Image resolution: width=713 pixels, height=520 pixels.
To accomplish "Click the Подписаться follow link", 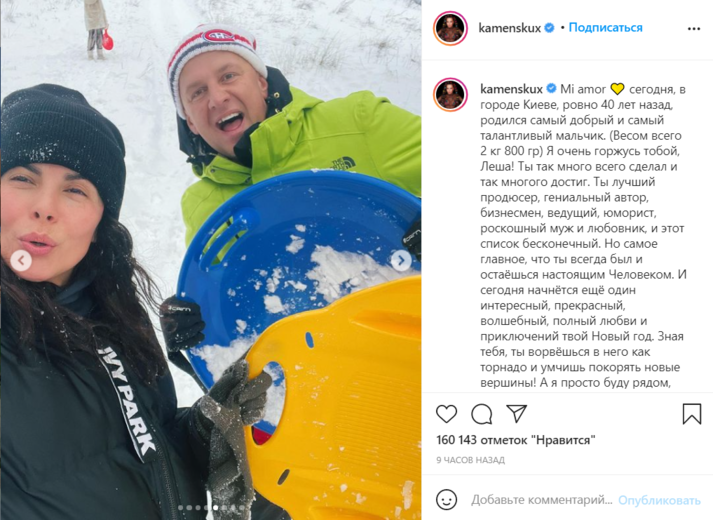I will [x=605, y=28].
